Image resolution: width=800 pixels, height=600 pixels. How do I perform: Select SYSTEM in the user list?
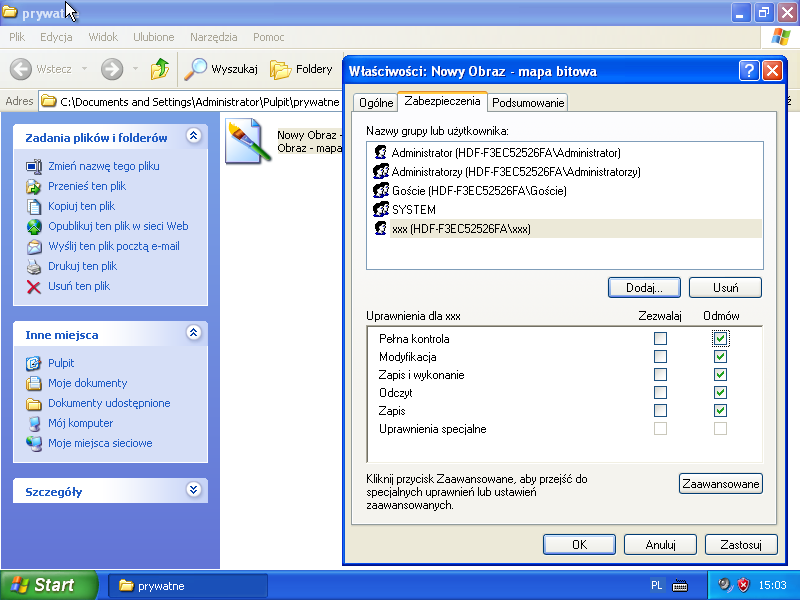coord(413,210)
